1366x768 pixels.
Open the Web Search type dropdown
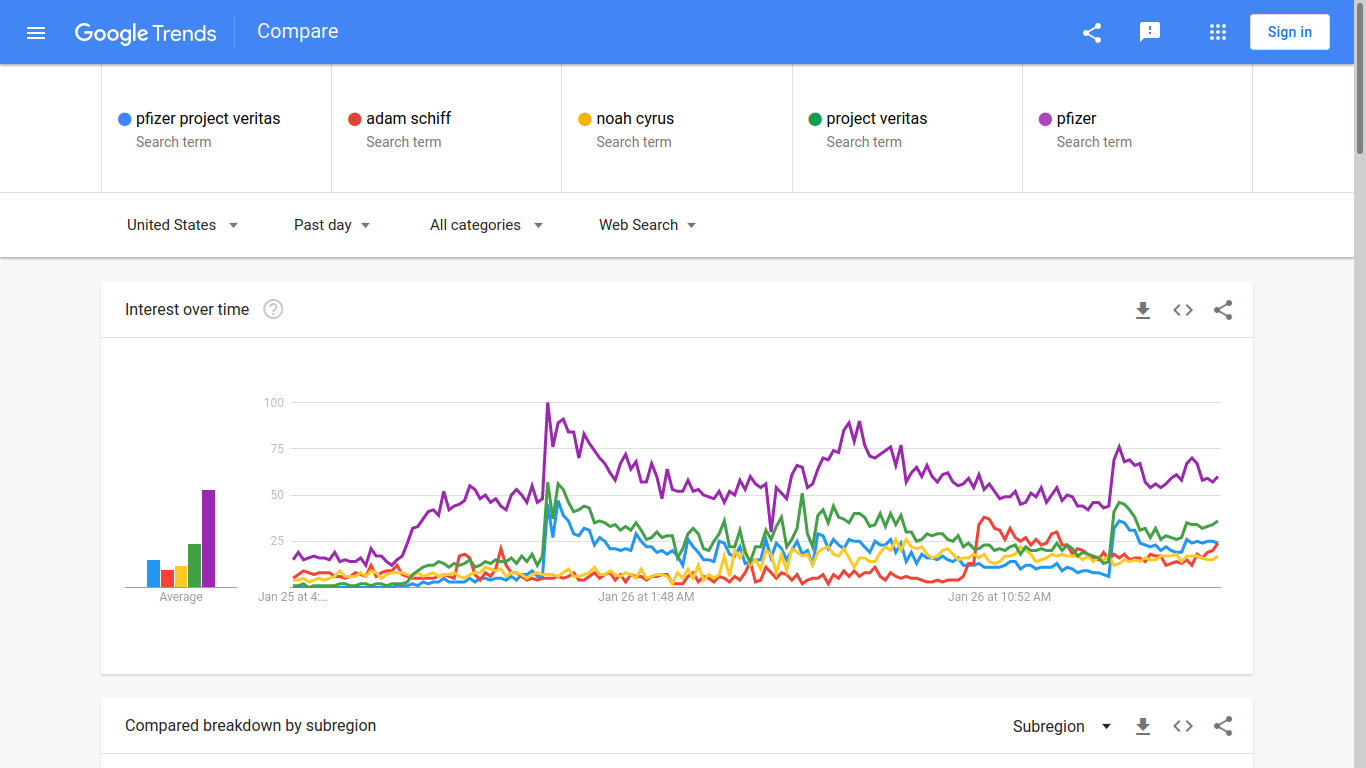pyautogui.click(x=648, y=225)
